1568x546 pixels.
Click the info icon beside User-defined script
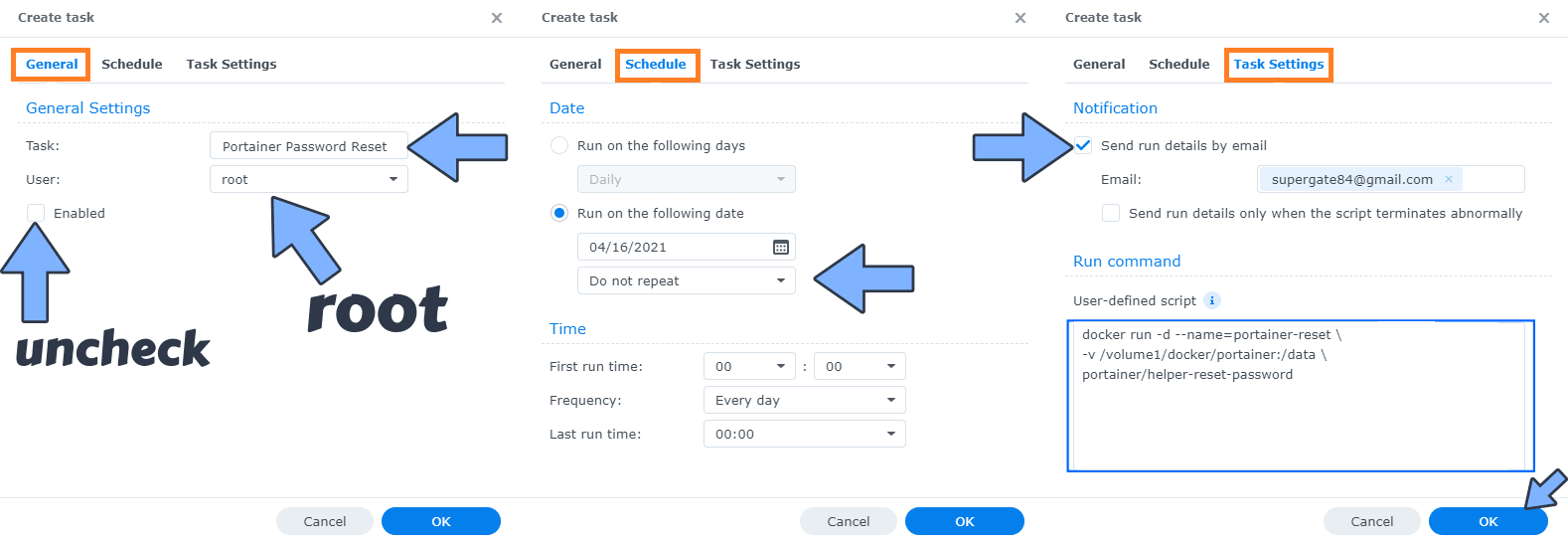[1212, 300]
